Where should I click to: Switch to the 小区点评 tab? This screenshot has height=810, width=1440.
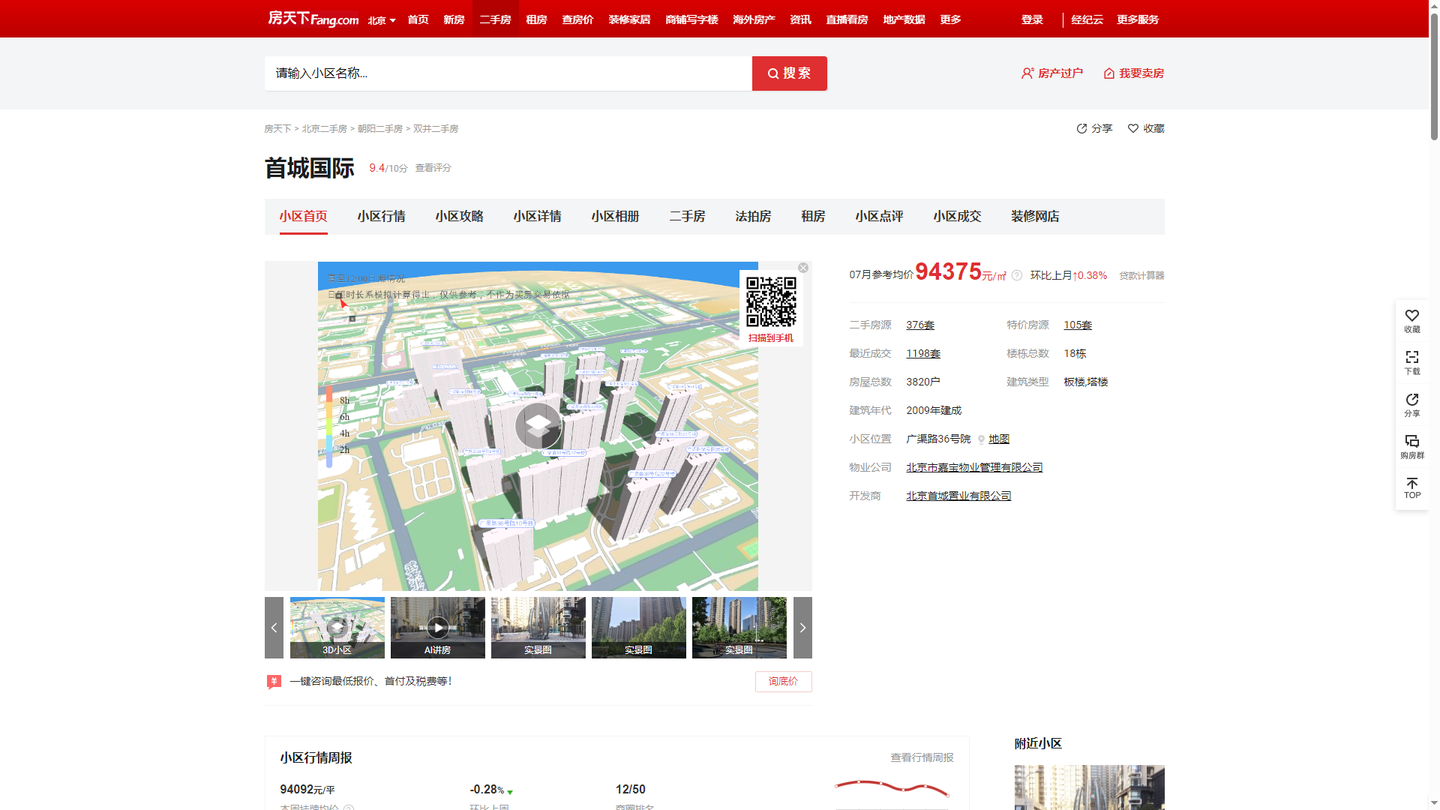pos(879,216)
